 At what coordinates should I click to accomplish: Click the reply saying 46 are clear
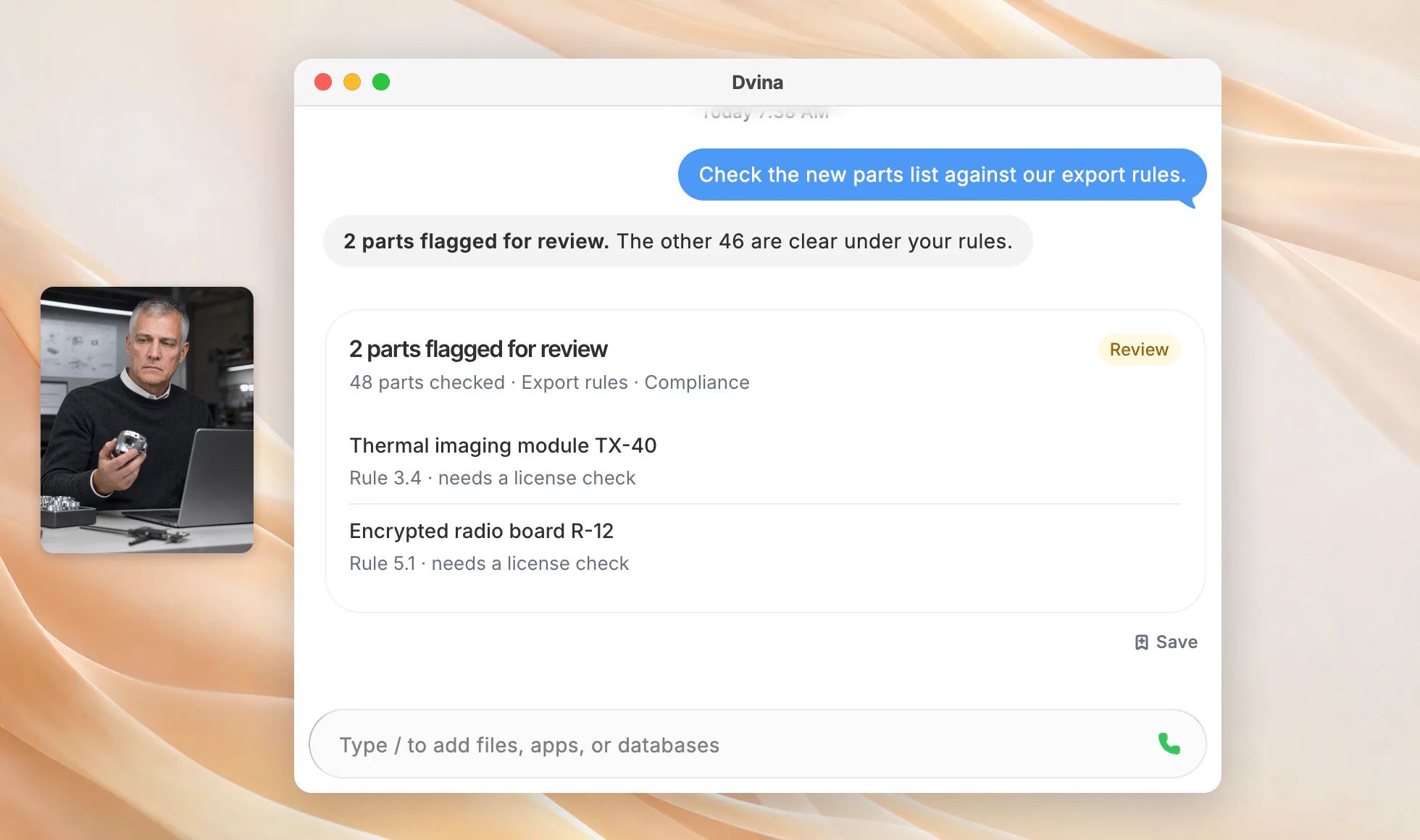[x=677, y=241]
